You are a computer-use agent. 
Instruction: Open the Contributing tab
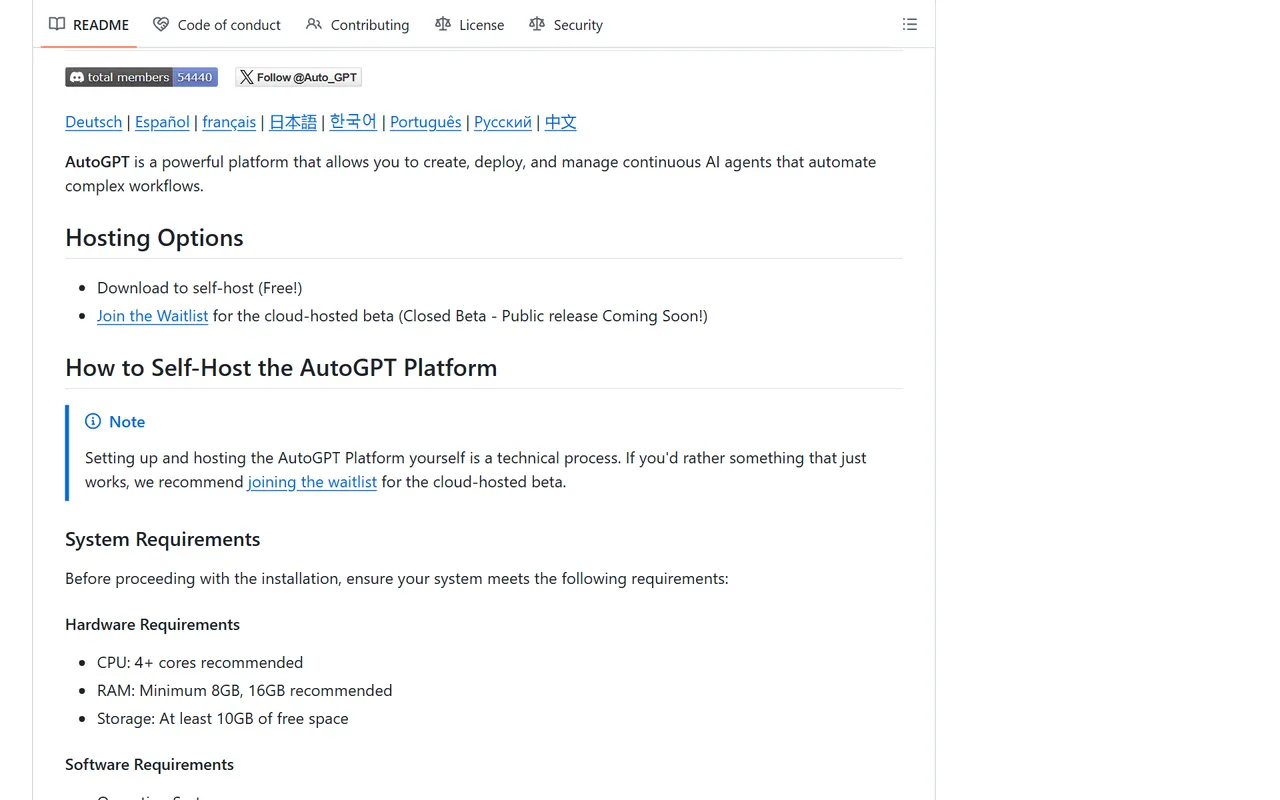358,25
